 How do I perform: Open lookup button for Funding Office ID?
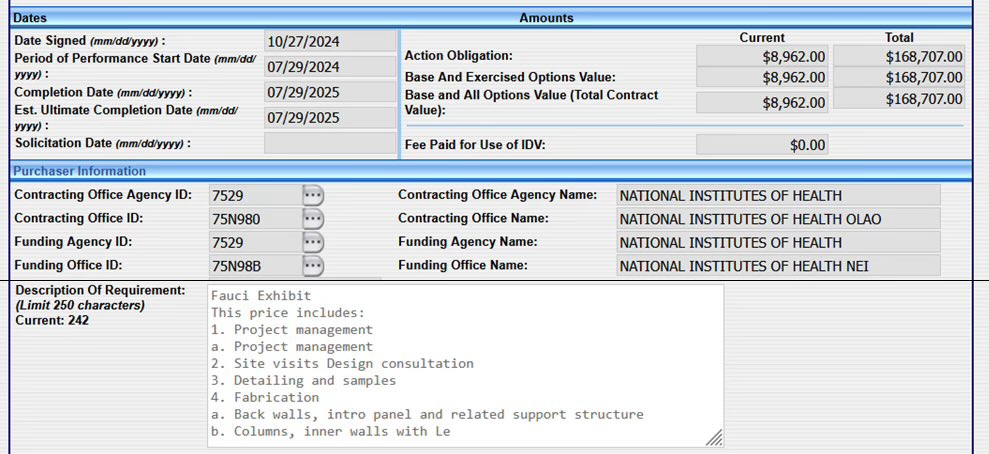[x=313, y=265]
